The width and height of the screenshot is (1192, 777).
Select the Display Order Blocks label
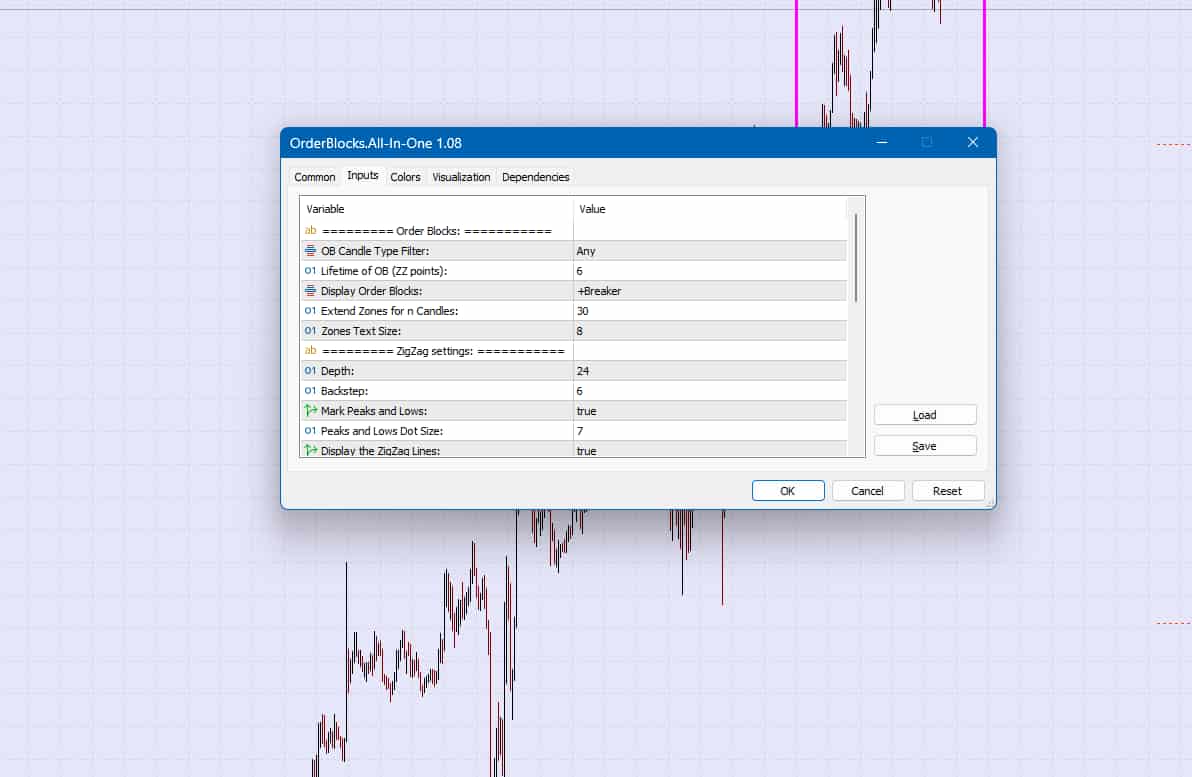pyautogui.click(x=371, y=291)
